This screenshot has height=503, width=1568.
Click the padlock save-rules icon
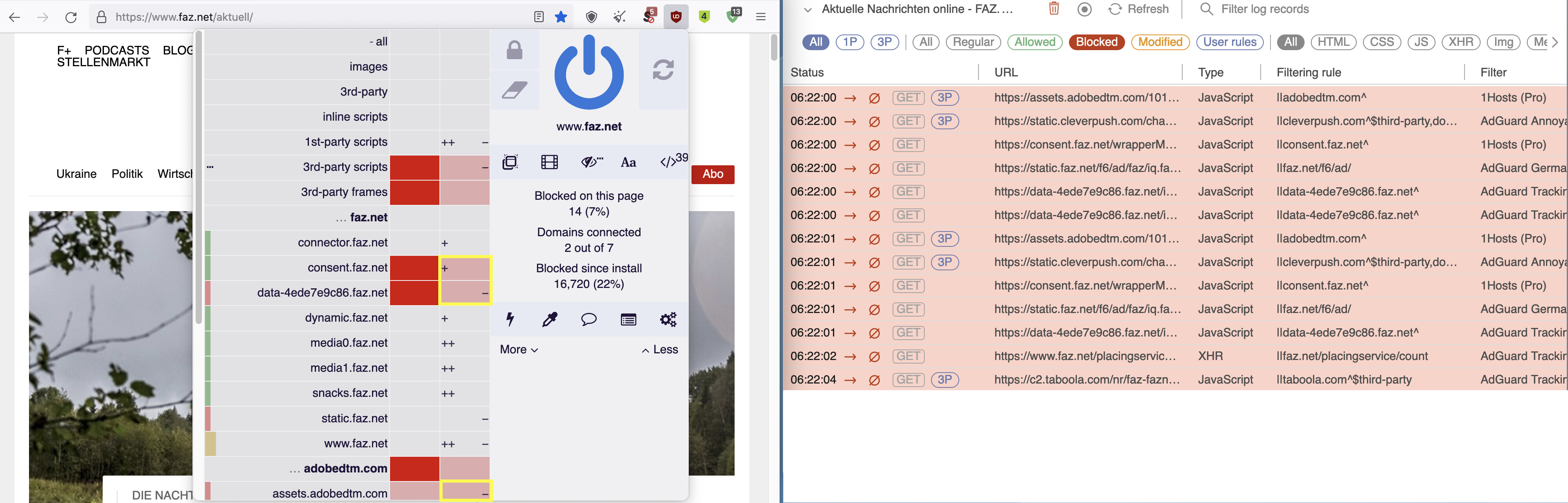point(514,50)
